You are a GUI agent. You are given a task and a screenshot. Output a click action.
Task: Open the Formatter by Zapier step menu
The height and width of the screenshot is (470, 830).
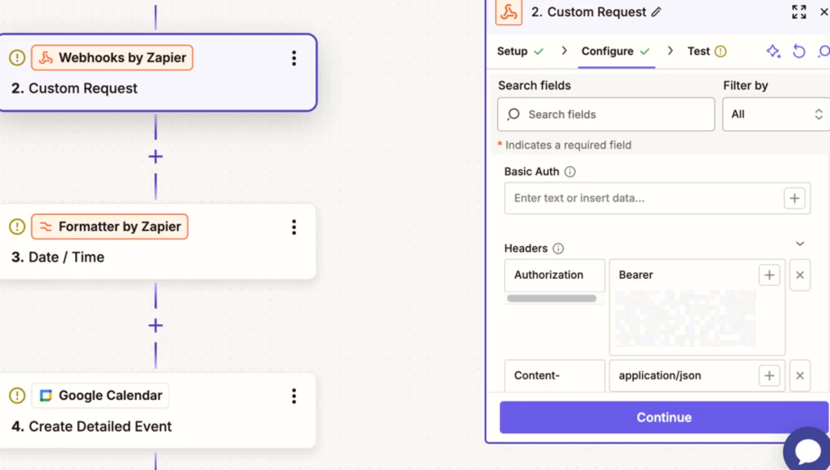tap(294, 227)
